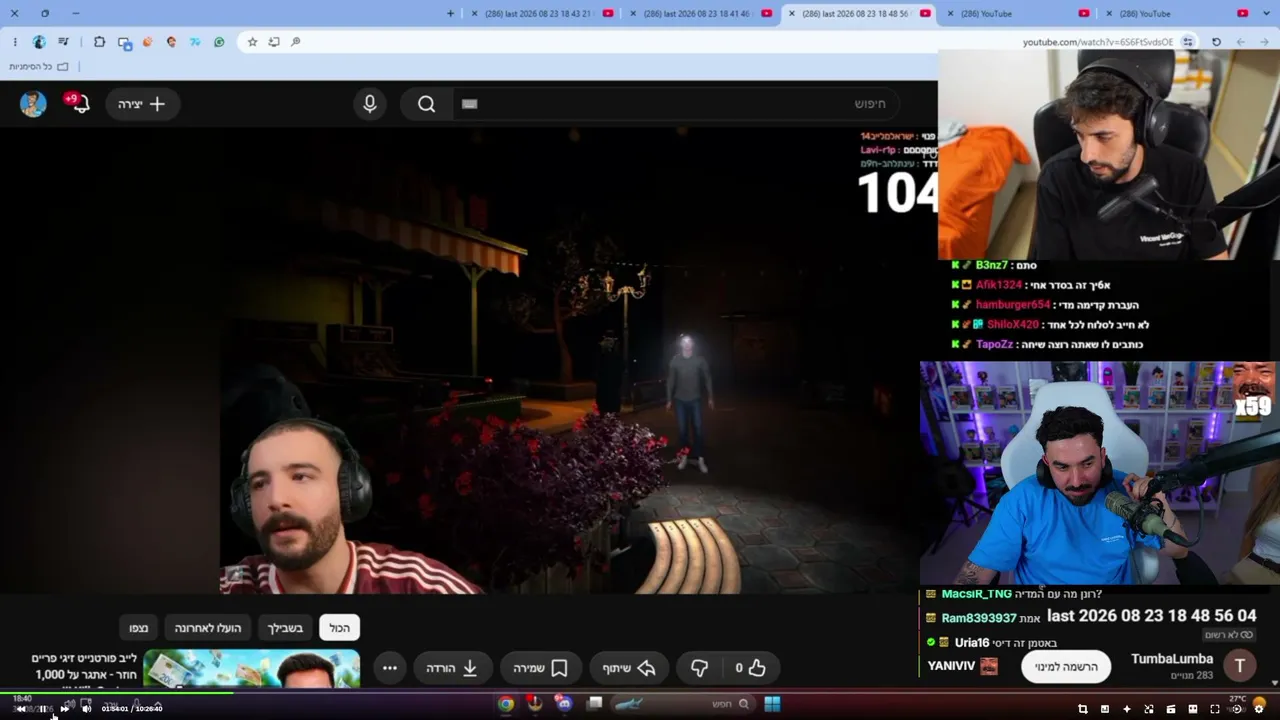
Task: Select the 'בשבילך' filter chip
Action: point(285,628)
